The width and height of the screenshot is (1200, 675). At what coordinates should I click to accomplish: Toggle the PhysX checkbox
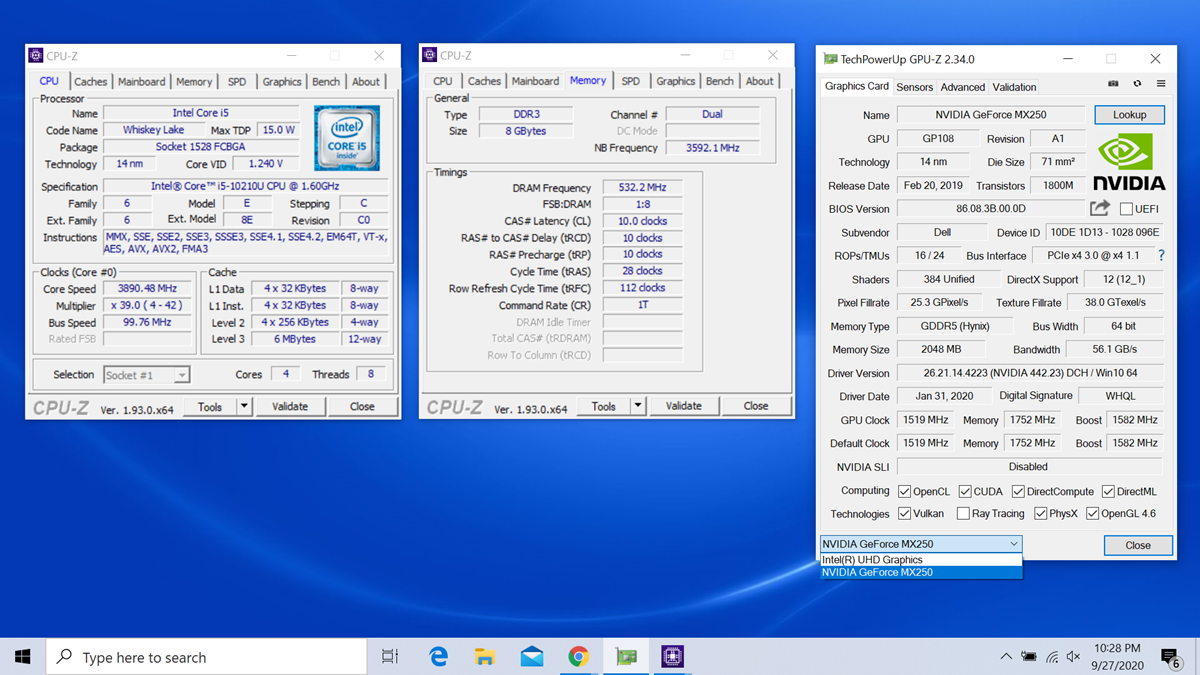point(1040,514)
